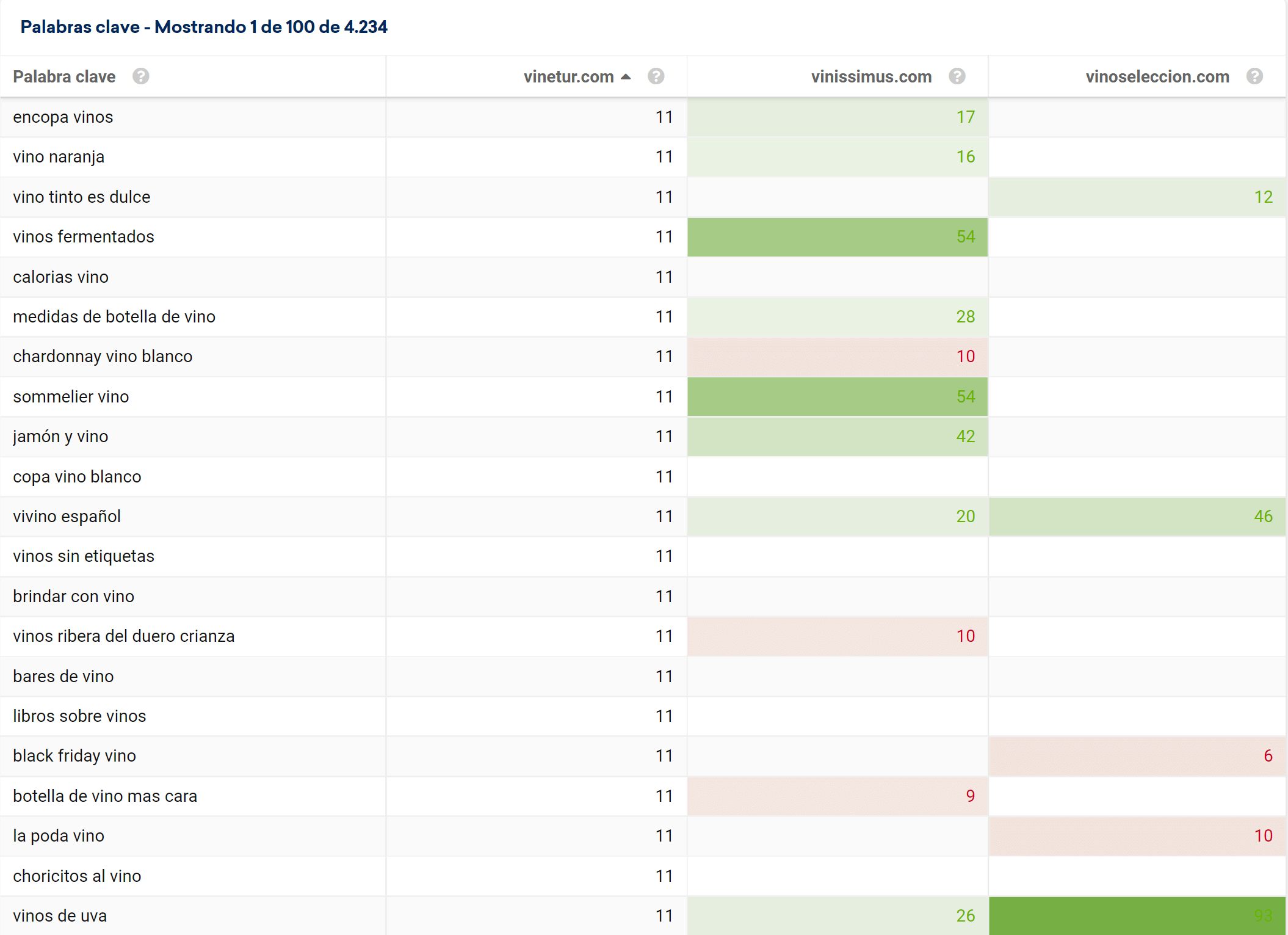
Task: Open keyword 'vivino español'
Action: click(x=67, y=517)
